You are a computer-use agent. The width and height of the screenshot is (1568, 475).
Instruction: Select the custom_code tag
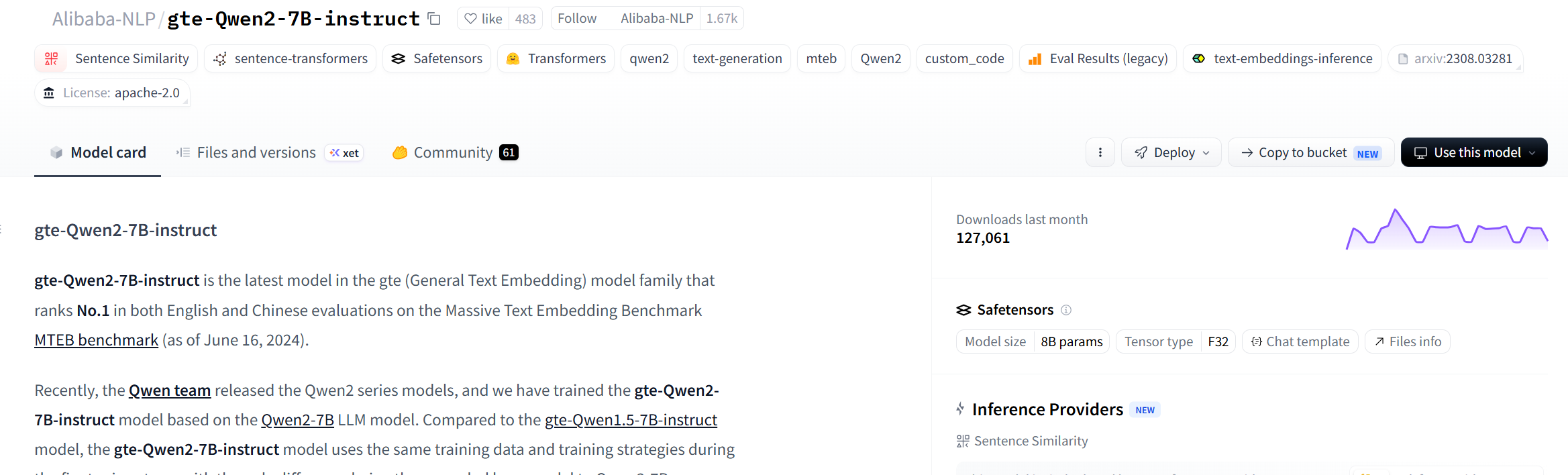pos(964,58)
